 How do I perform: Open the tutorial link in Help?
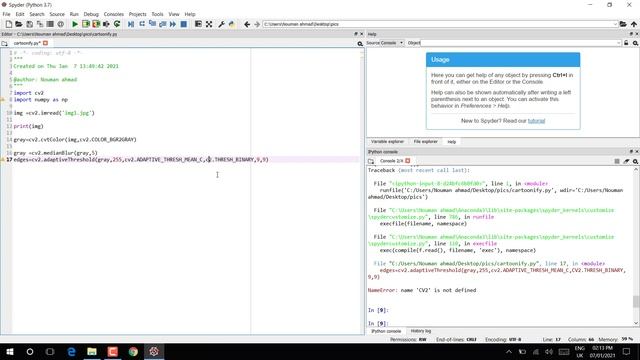click(x=536, y=121)
